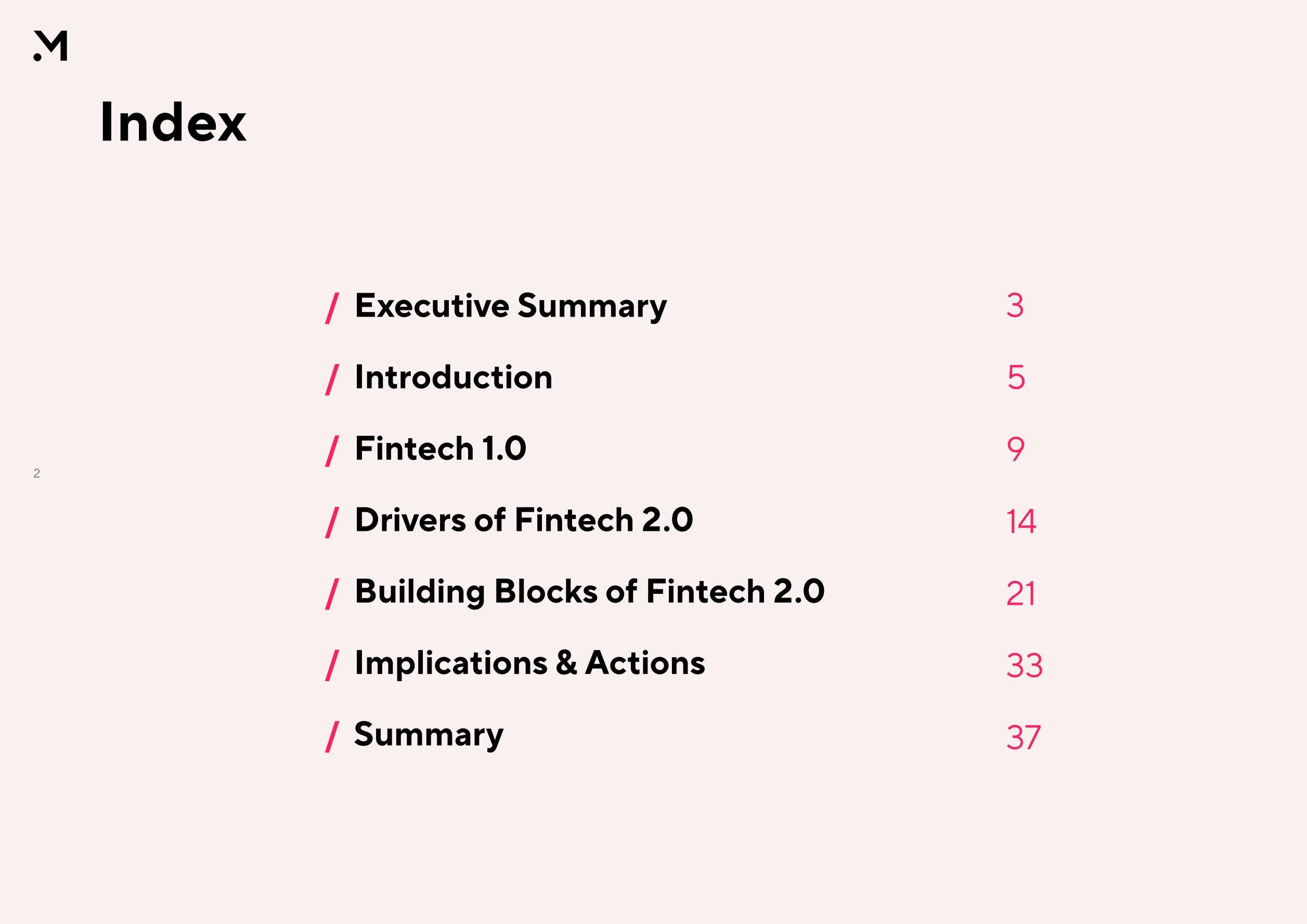Click the pink slash before Executive Summary
The height and width of the screenshot is (924, 1307).
point(332,308)
